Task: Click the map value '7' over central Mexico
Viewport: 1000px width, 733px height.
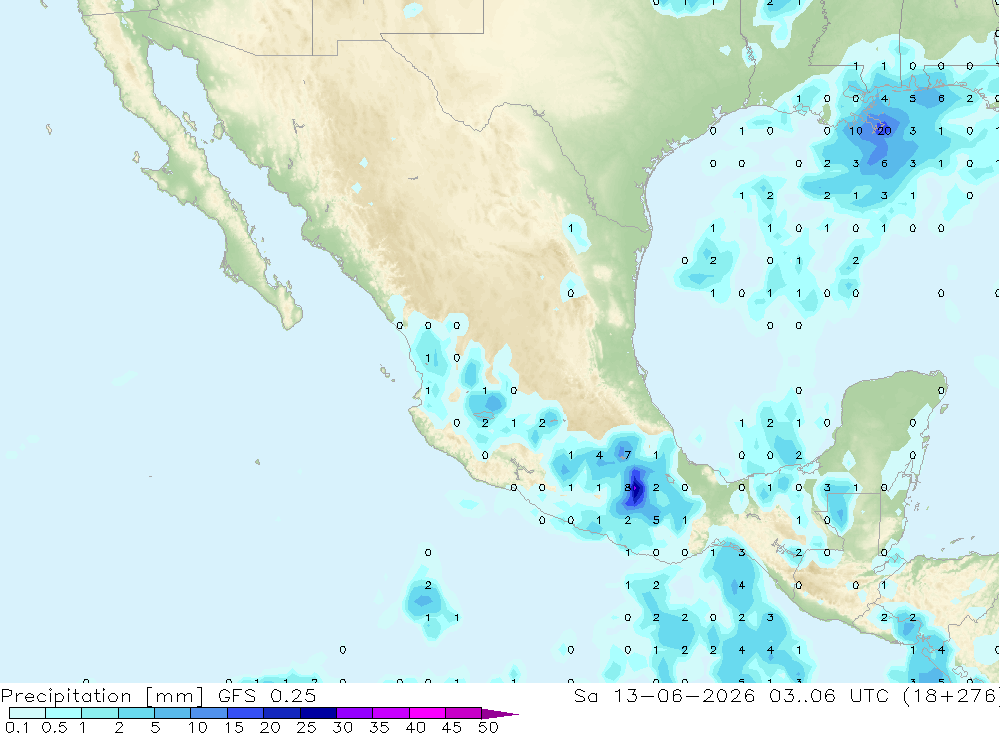Action: [628, 455]
